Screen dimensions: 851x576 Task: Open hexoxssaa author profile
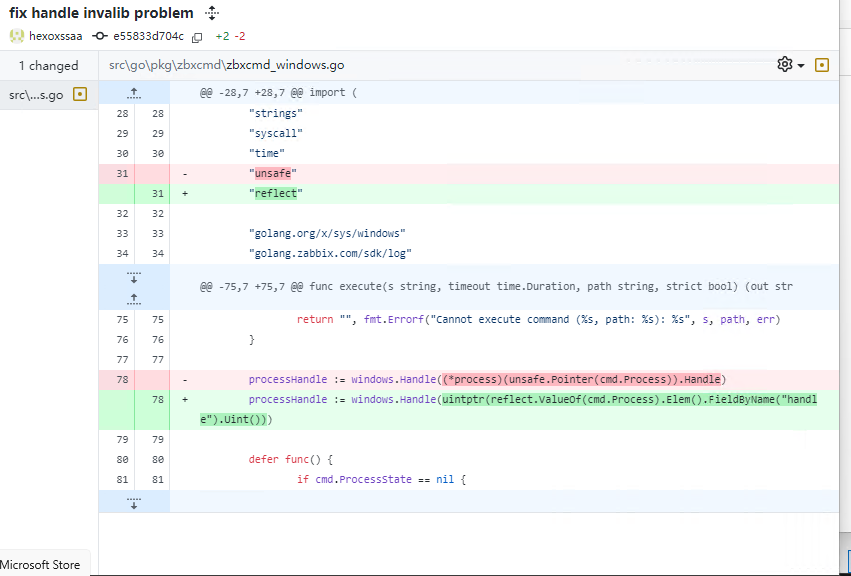(56, 36)
